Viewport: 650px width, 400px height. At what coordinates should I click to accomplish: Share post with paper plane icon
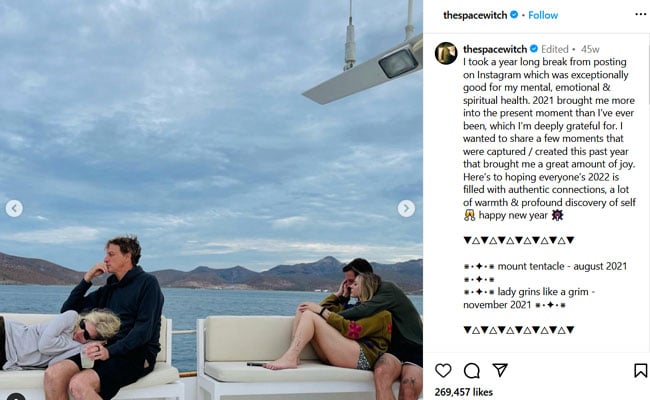(x=500, y=370)
